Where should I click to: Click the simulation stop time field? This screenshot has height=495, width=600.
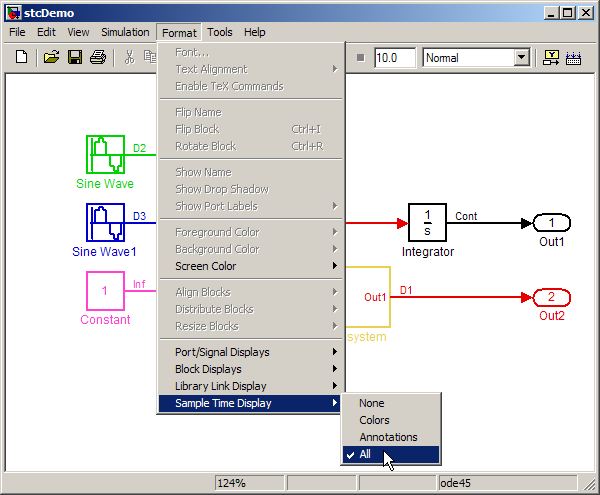tap(395, 58)
